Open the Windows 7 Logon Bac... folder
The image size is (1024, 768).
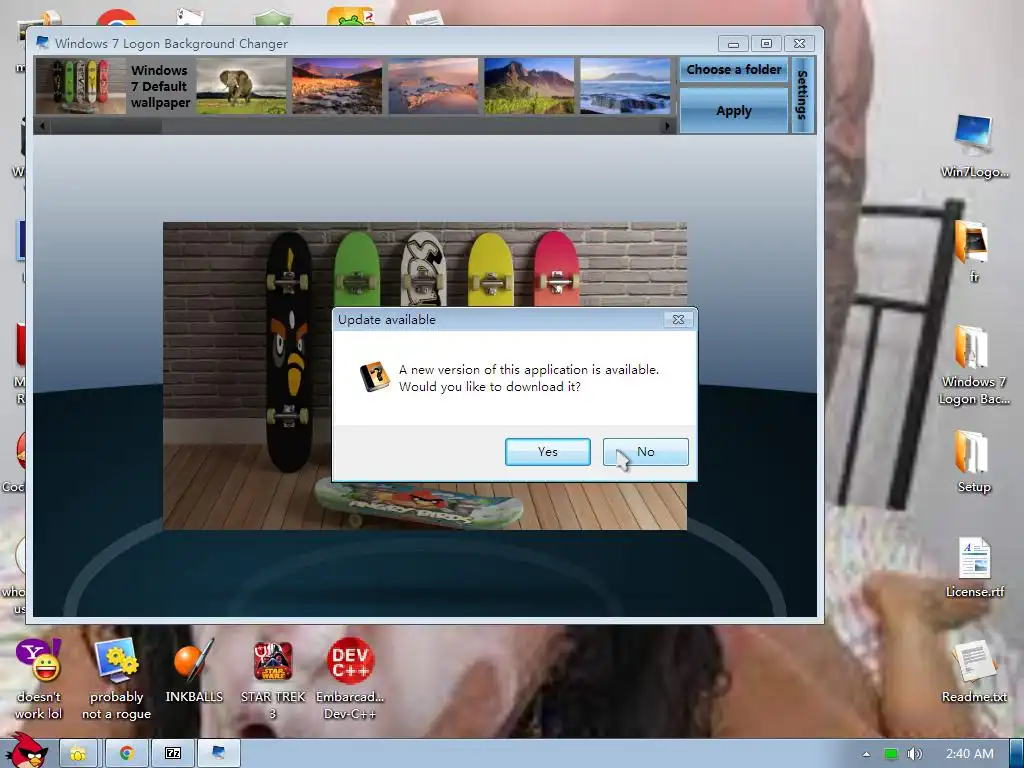pos(974,364)
